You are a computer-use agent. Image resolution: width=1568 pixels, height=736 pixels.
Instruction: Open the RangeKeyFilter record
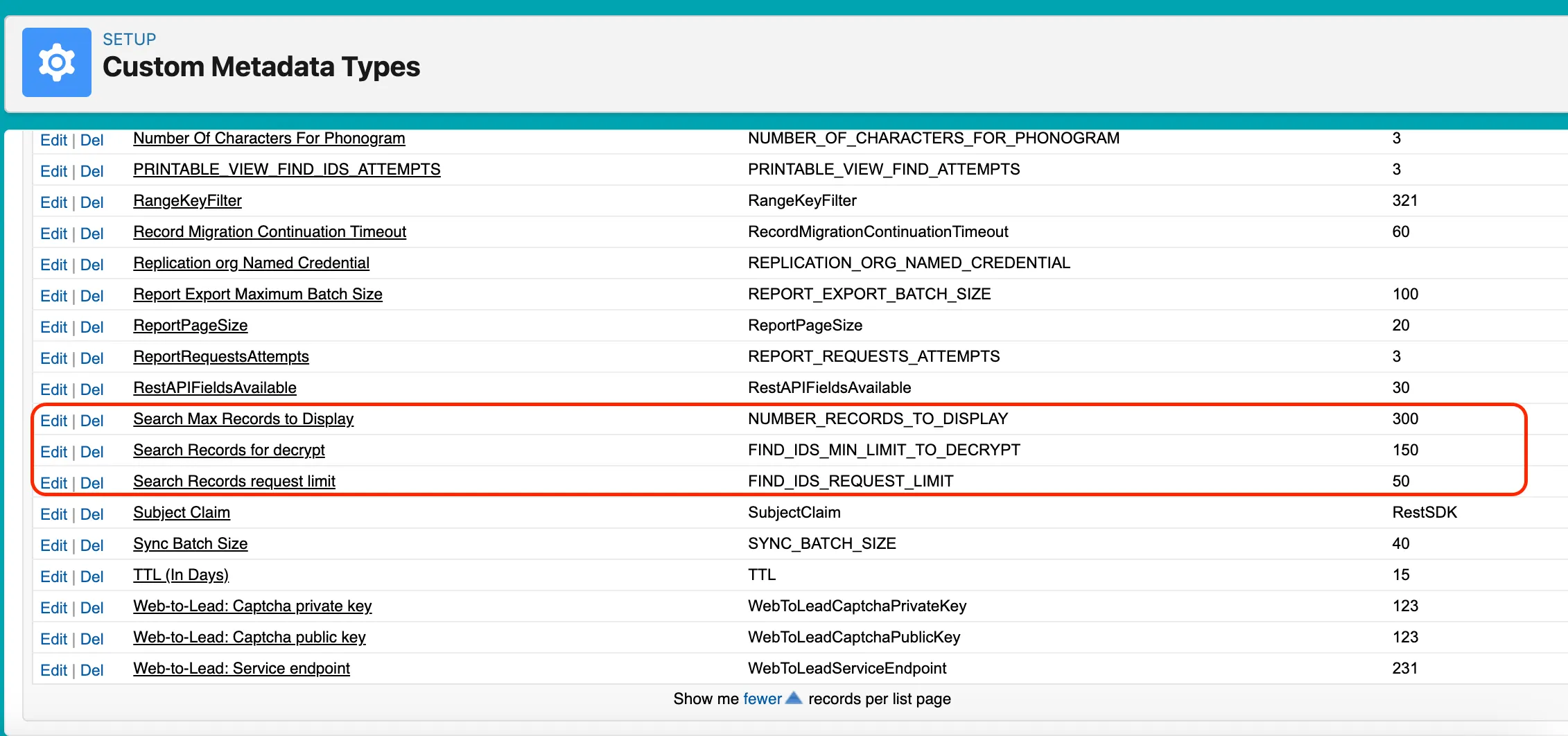[187, 200]
